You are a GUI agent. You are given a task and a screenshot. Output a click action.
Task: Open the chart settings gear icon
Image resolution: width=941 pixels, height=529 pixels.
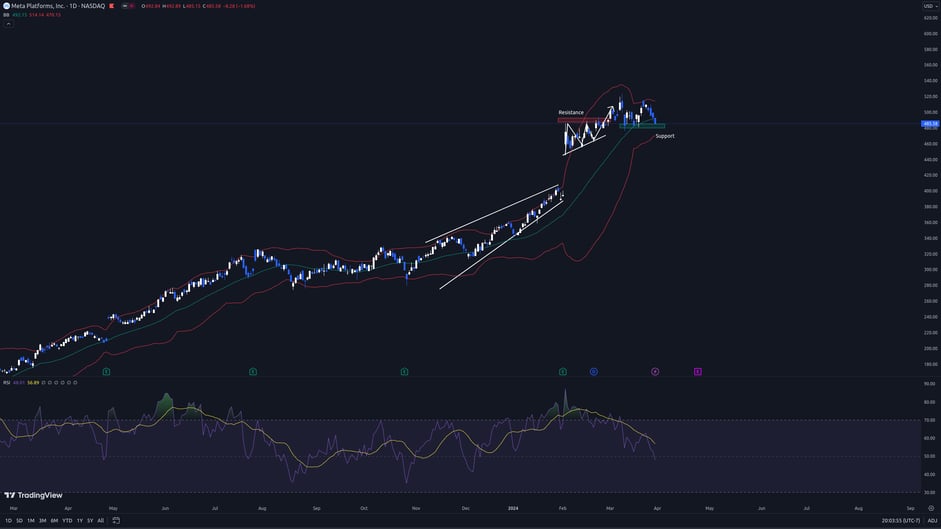point(931,509)
